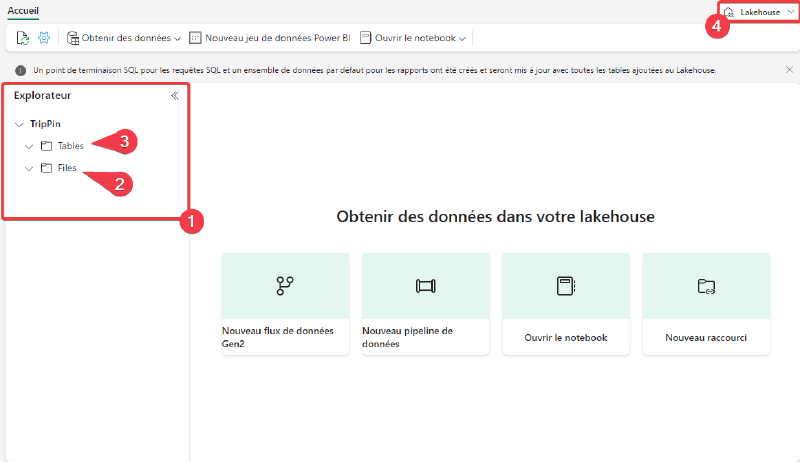Click the Tables folder icon

(x=46, y=146)
